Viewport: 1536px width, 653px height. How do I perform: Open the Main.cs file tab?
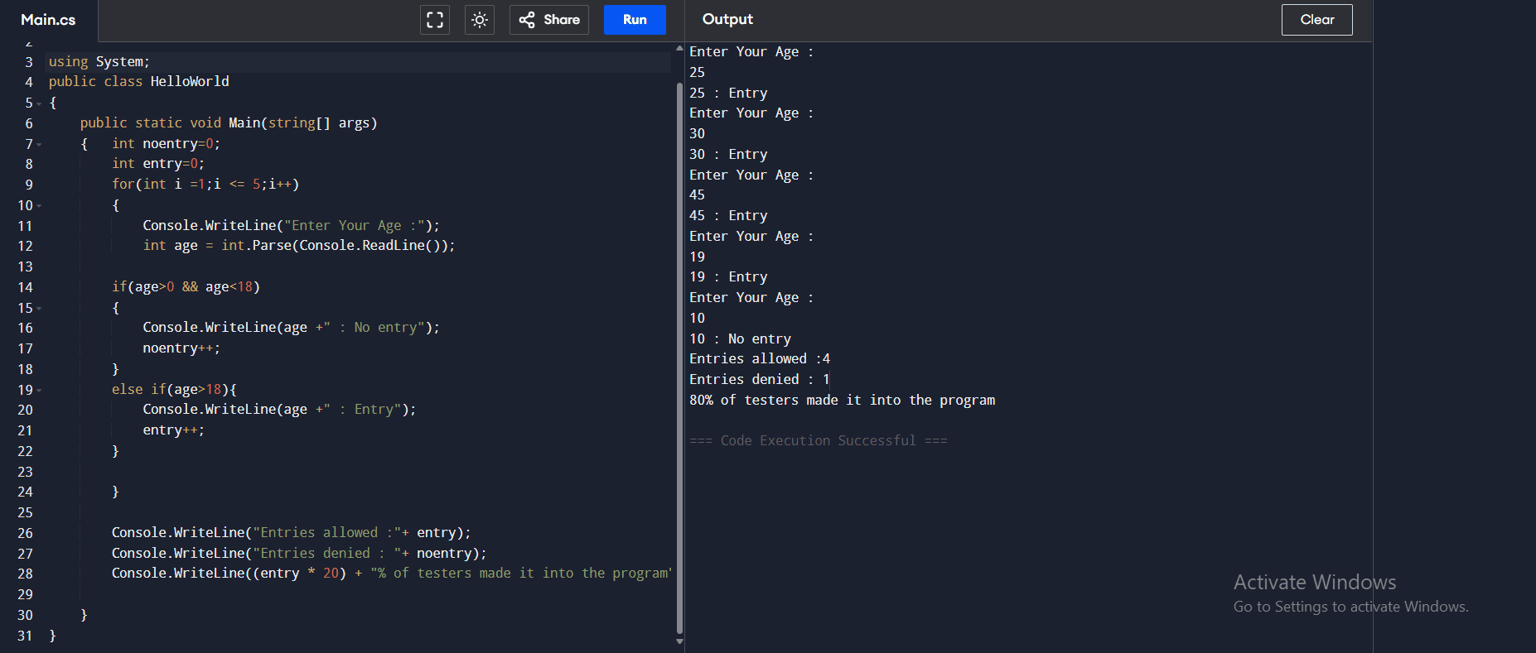point(48,20)
